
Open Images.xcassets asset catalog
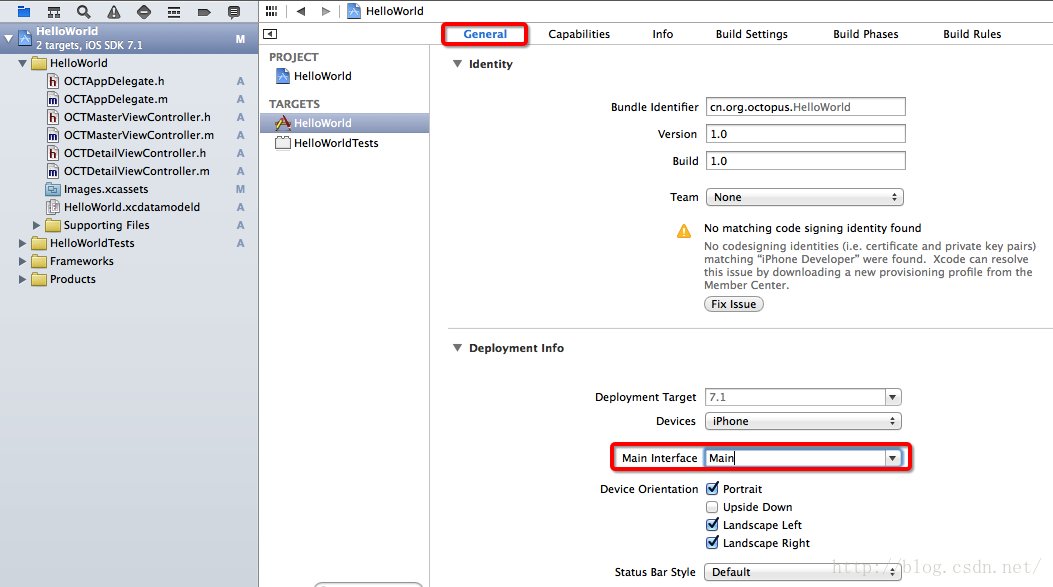(x=97, y=189)
